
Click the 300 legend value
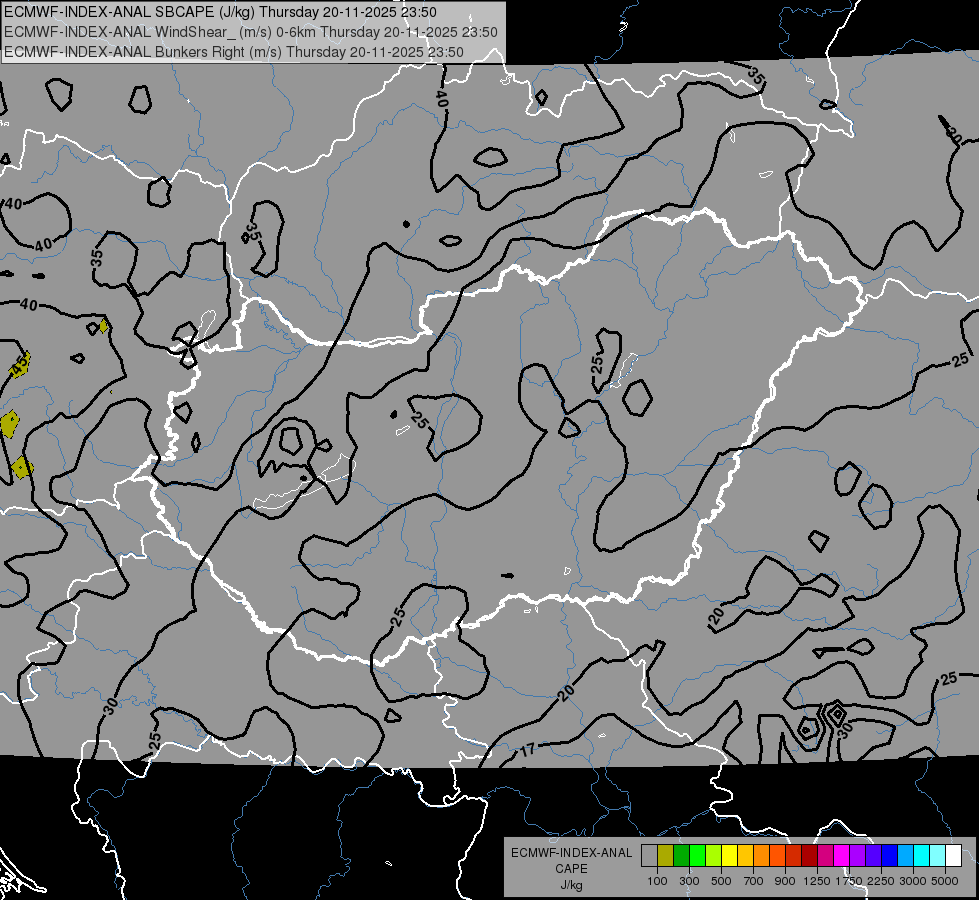click(689, 881)
